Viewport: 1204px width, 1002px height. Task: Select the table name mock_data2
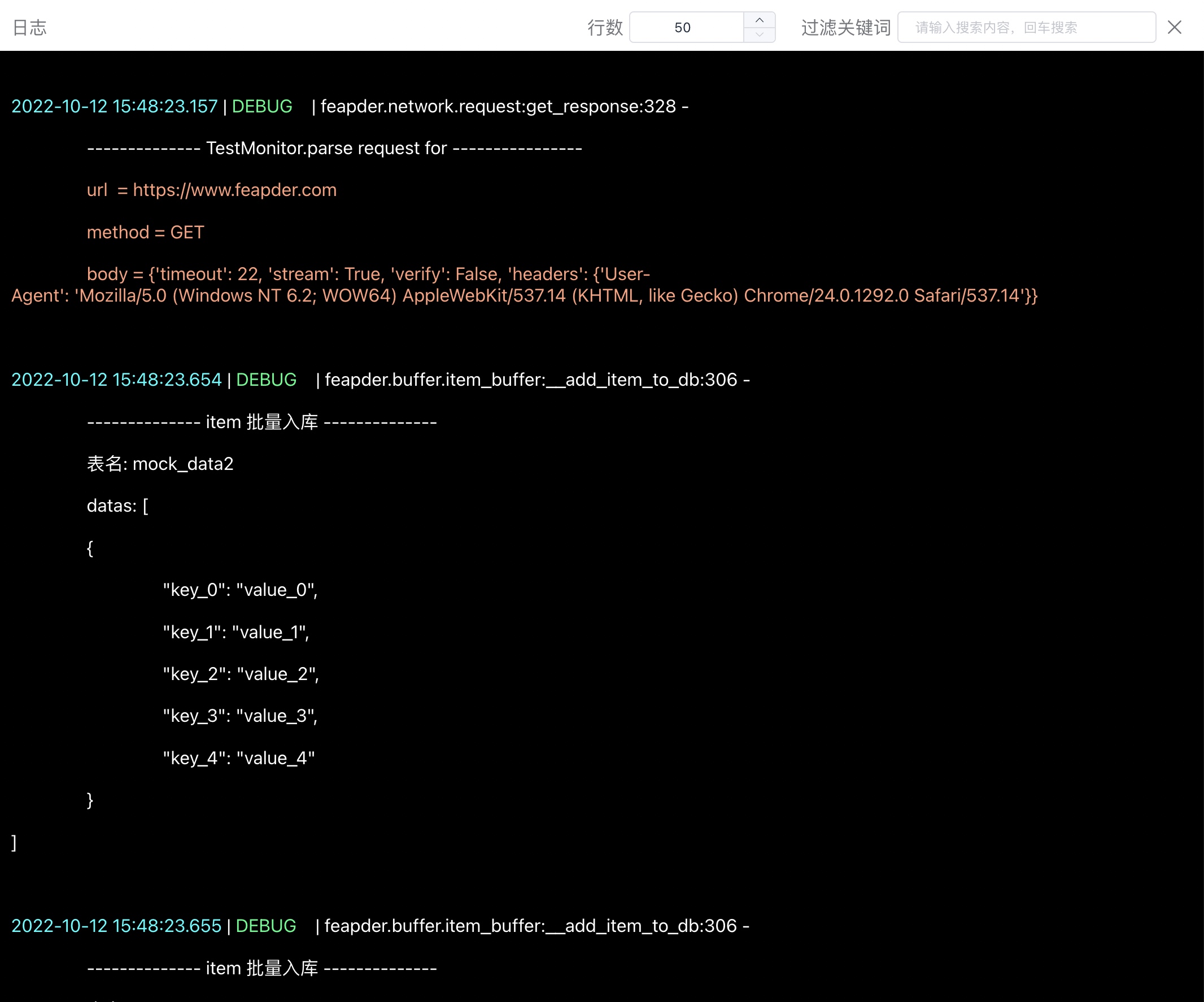[x=184, y=463]
